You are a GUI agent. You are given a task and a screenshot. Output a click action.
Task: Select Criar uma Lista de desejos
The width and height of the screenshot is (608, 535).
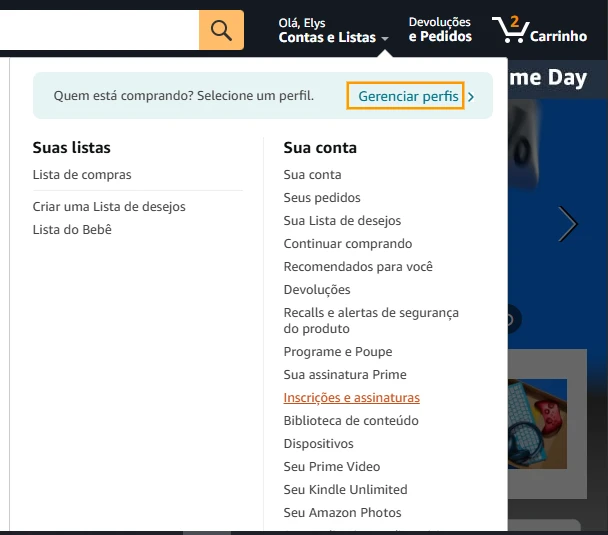tap(109, 207)
